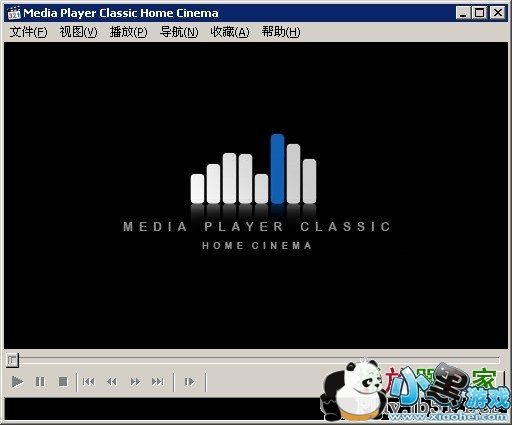
Task: Close the Media Player Classic window
Action: point(498,13)
